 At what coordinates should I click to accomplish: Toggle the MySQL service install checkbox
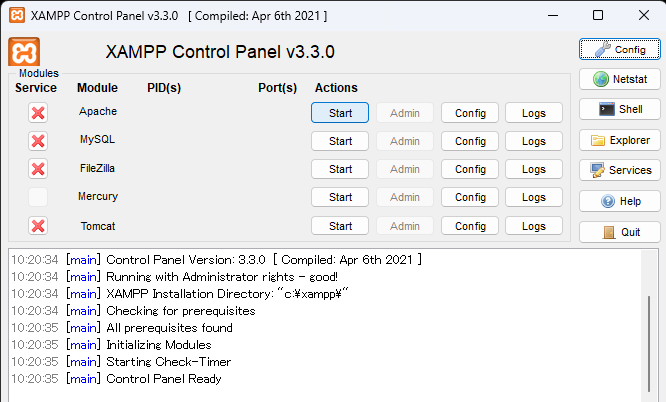point(38,141)
